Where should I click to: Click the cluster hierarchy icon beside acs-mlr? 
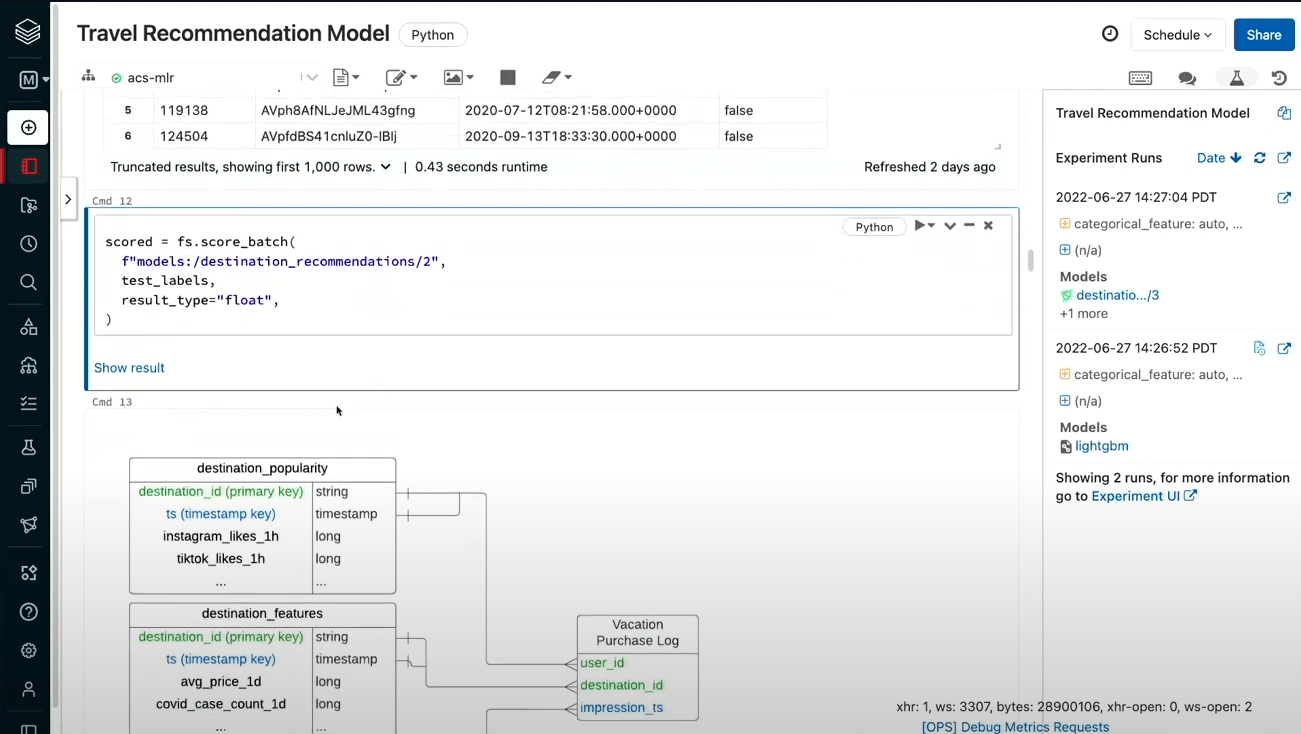point(88,77)
